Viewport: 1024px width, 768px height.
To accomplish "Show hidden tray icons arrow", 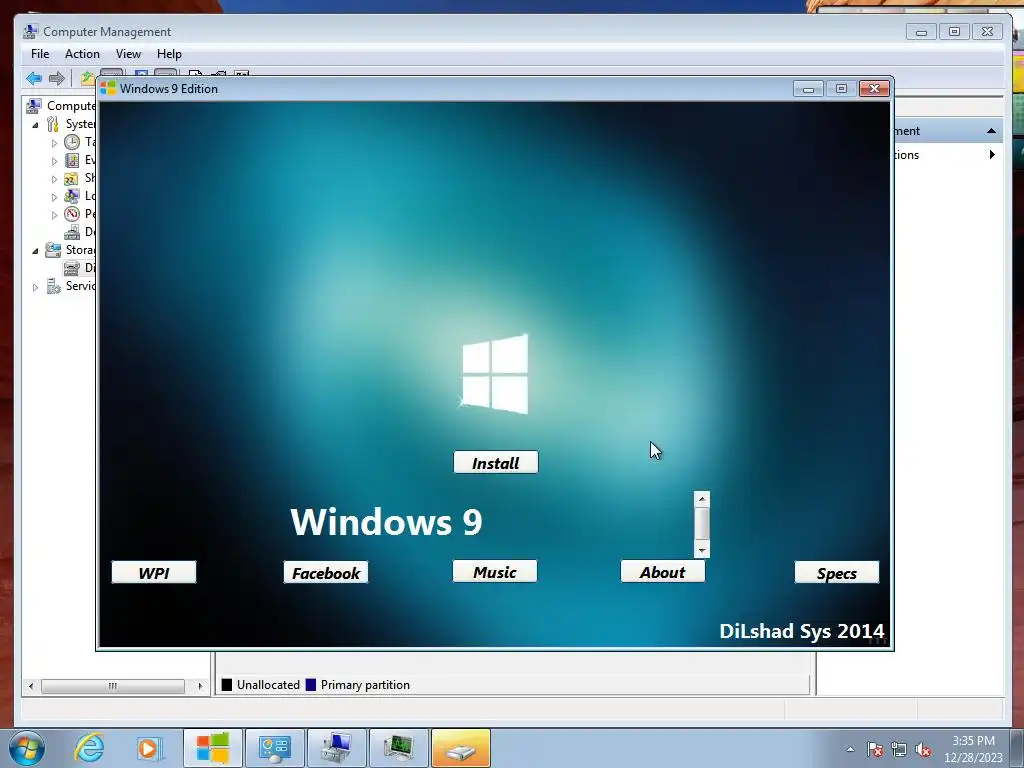I will [850, 749].
